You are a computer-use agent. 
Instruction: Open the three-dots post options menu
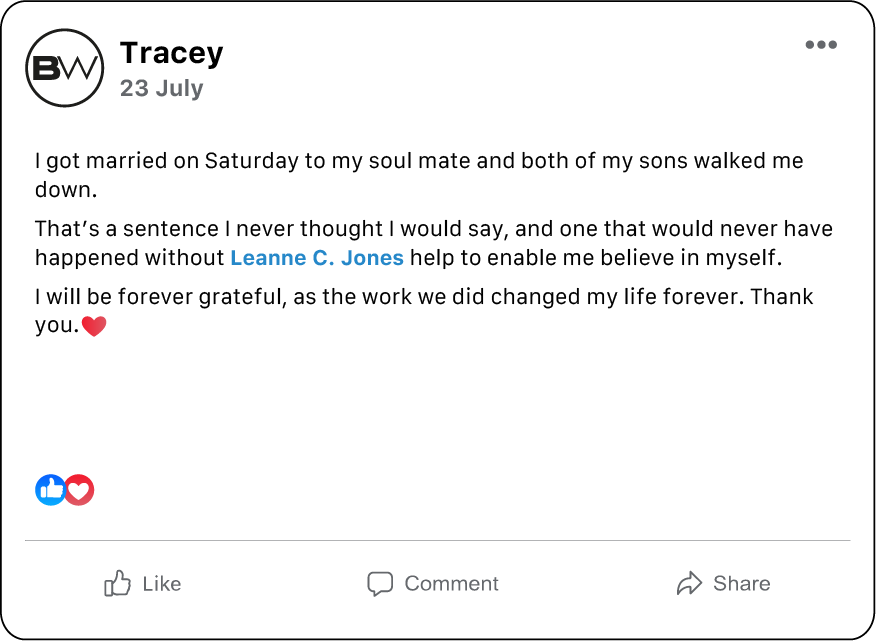[821, 45]
